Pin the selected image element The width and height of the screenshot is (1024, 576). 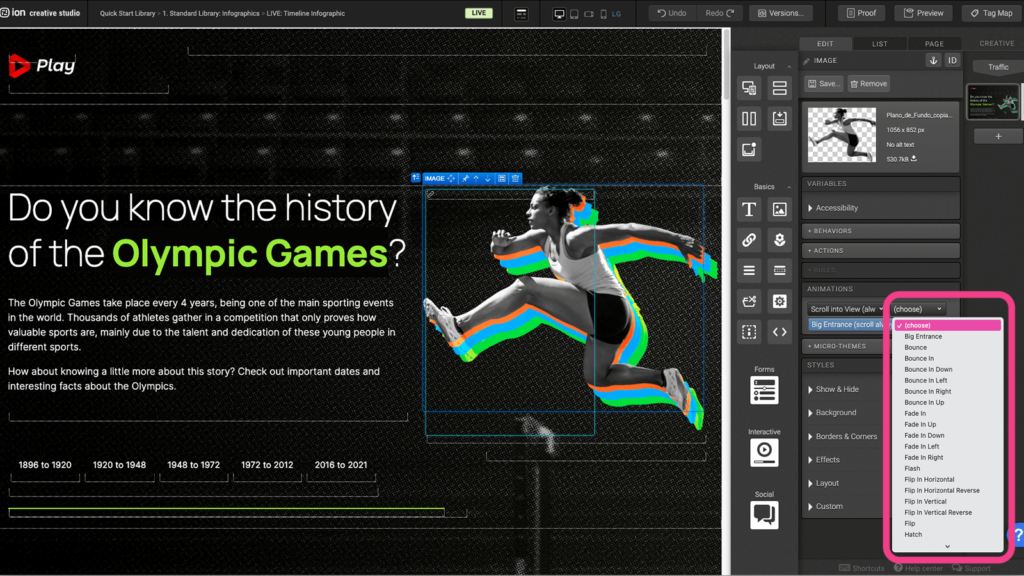click(465, 178)
